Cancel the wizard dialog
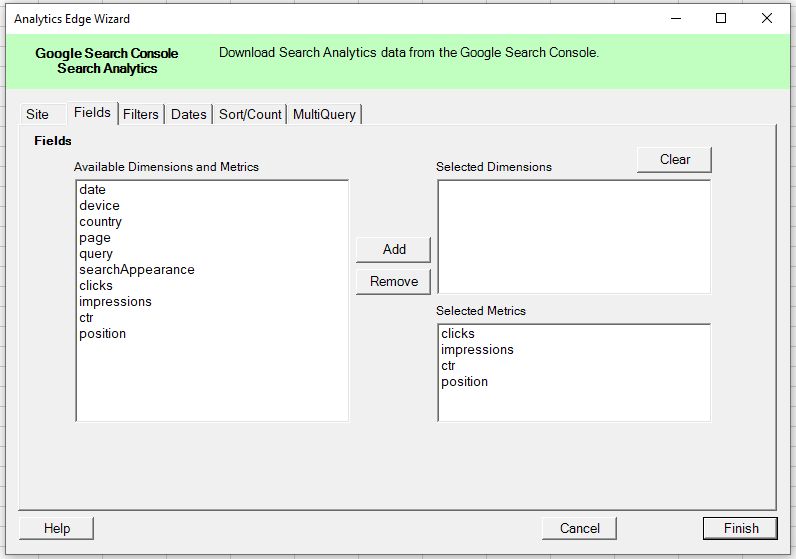Screen dimensions: 796x559 [580, 528]
